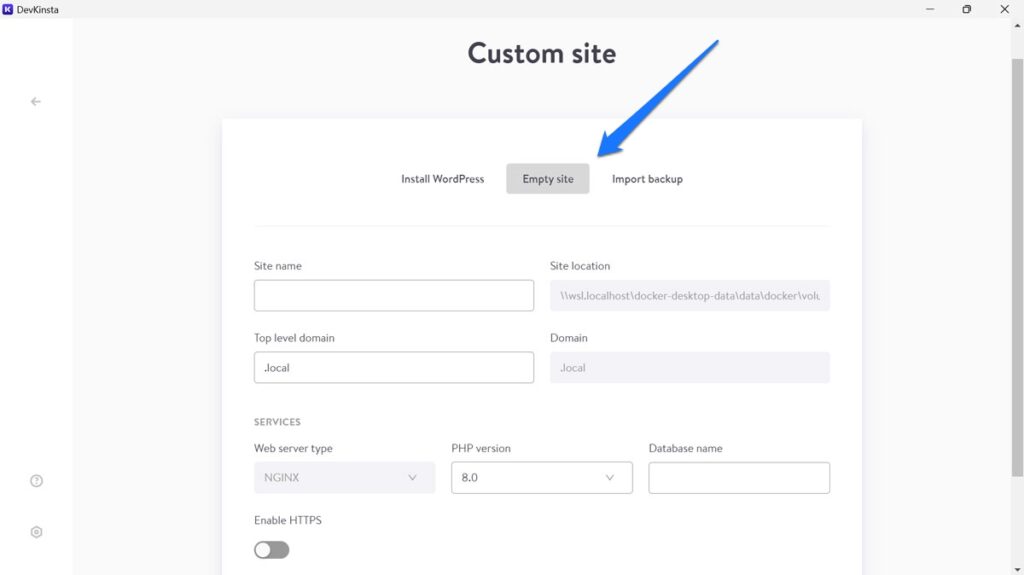Choose the Import backup tab
Viewport: 1024px width, 575px height.
coord(647,179)
